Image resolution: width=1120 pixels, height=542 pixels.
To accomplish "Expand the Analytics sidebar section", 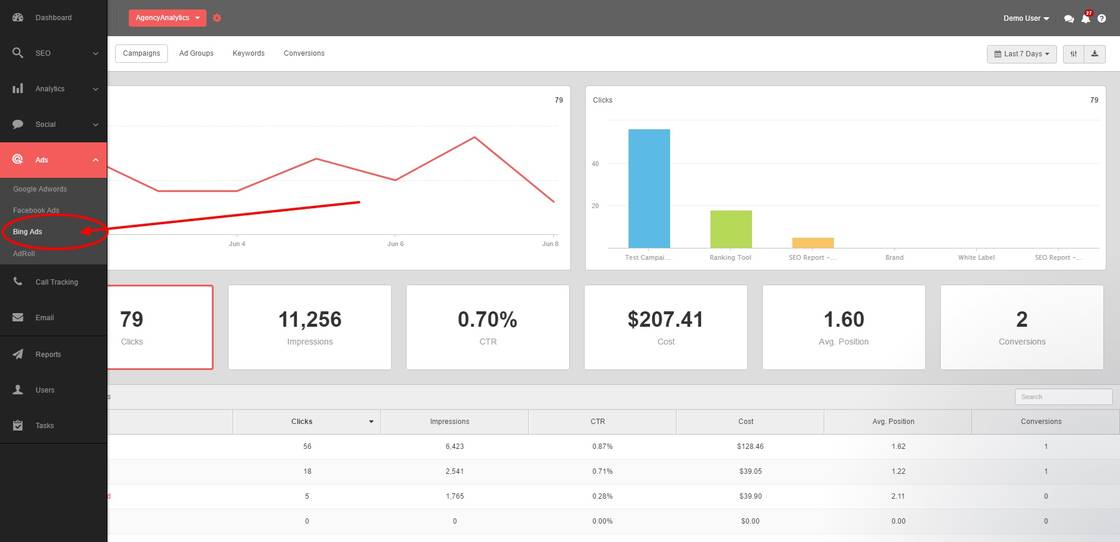I will 52,89.
